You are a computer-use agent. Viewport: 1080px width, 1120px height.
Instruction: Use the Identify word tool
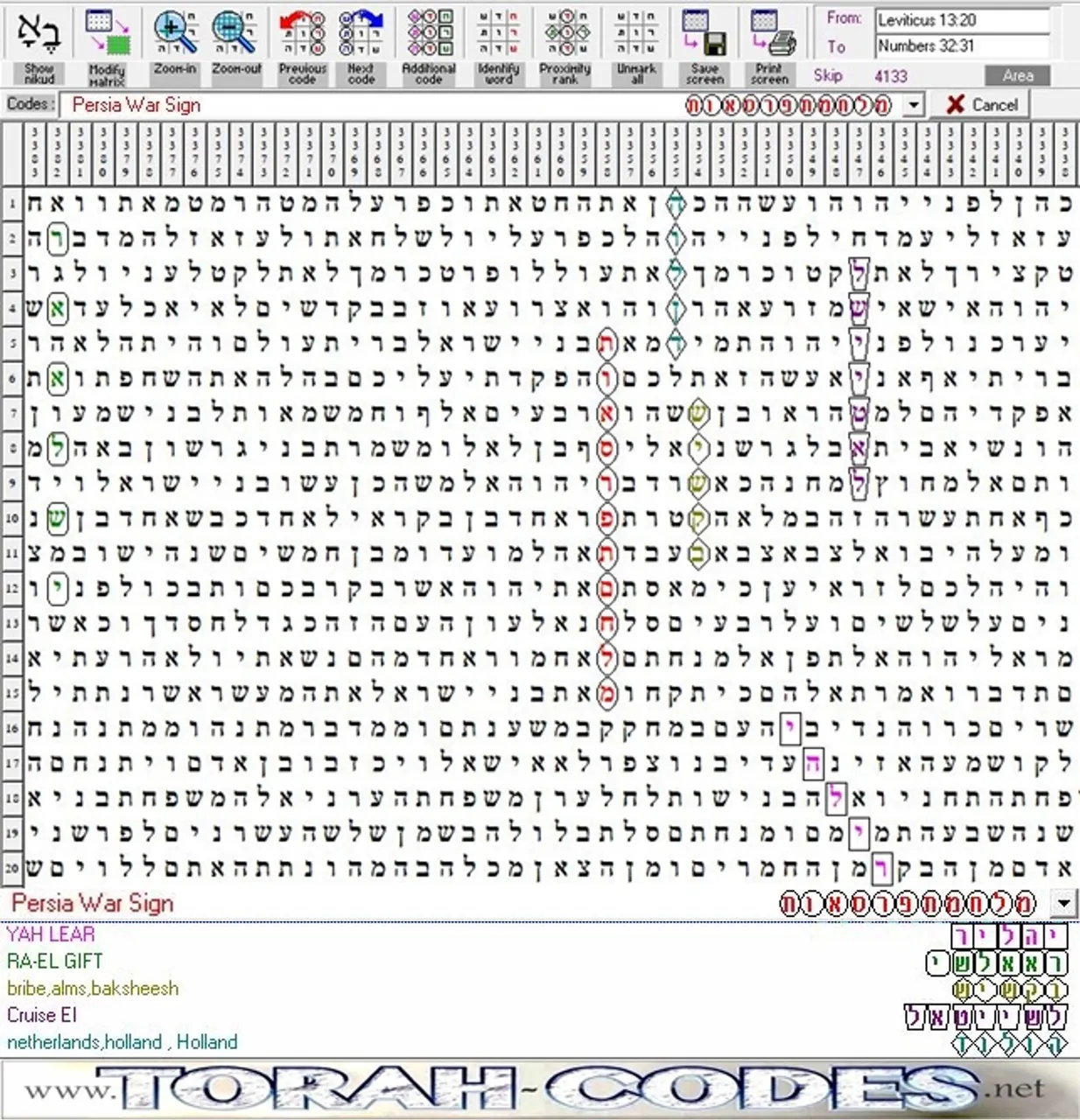click(499, 31)
